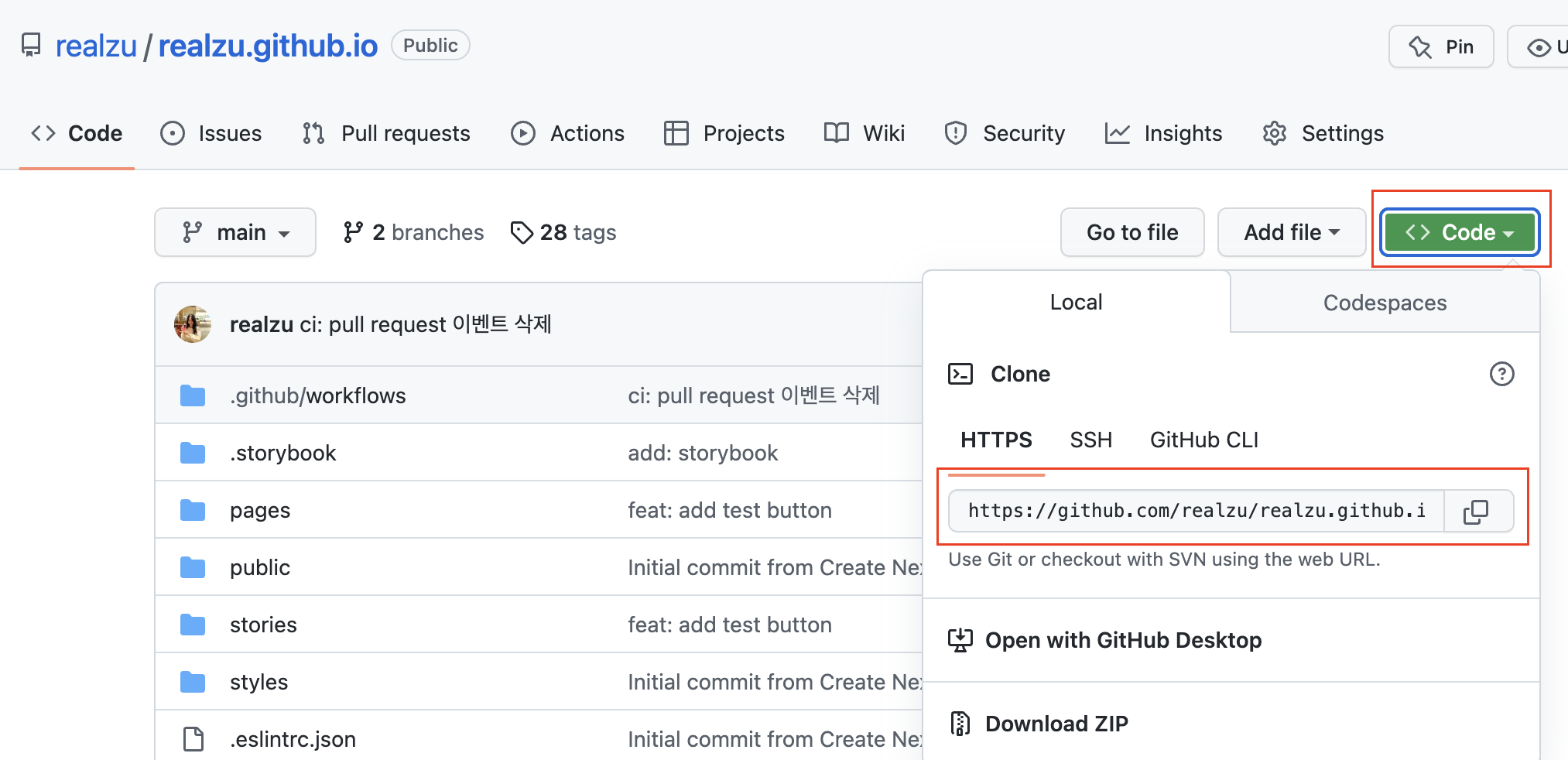The image size is (1568, 760).
Task: Click the Go to file button
Action: pos(1132,232)
